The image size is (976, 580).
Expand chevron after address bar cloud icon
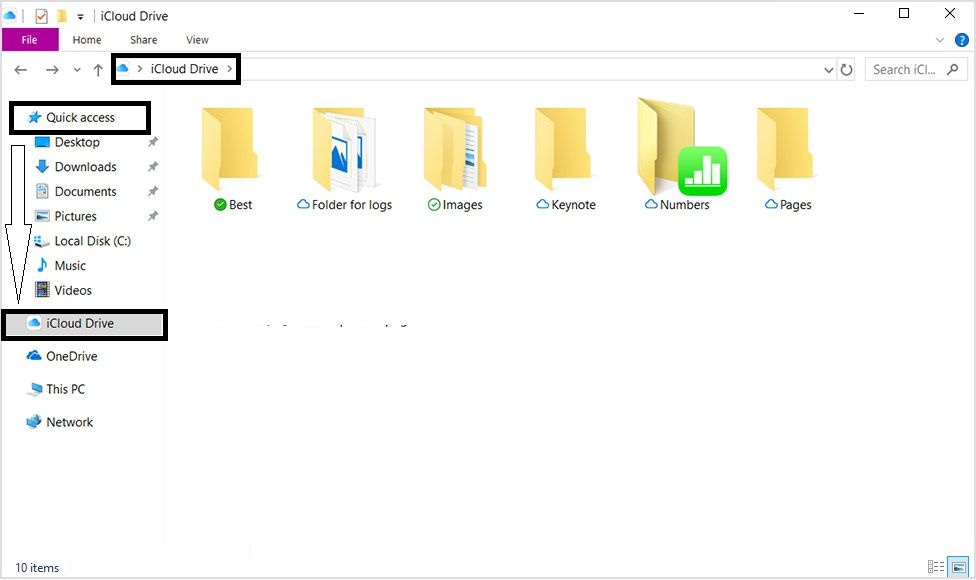pyautogui.click(x=140, y=69)
